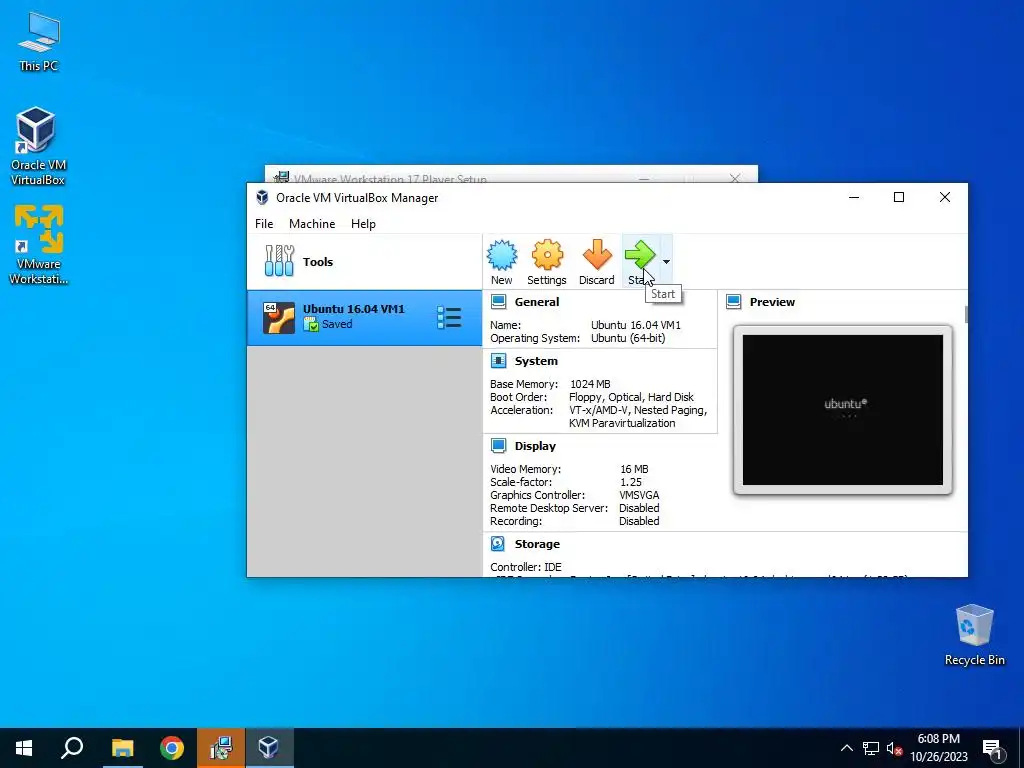
Task: Click the Oracle VM VirtualBox desktop shortcut
Action: pos(37,146)
